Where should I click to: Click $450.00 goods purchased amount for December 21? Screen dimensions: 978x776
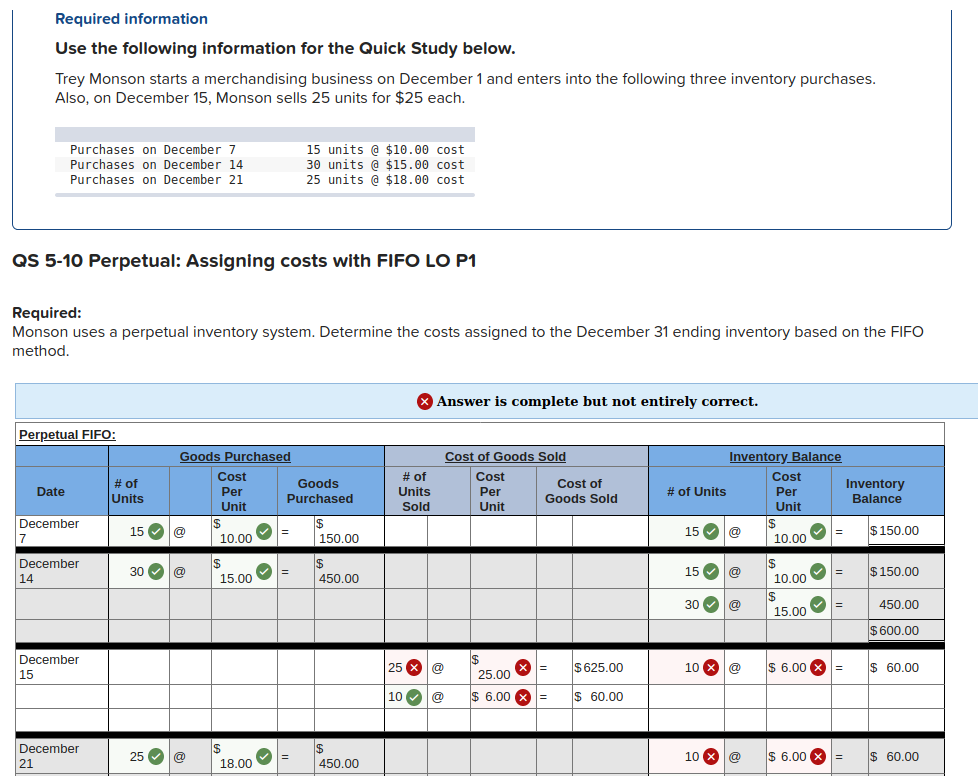[337, 757]
